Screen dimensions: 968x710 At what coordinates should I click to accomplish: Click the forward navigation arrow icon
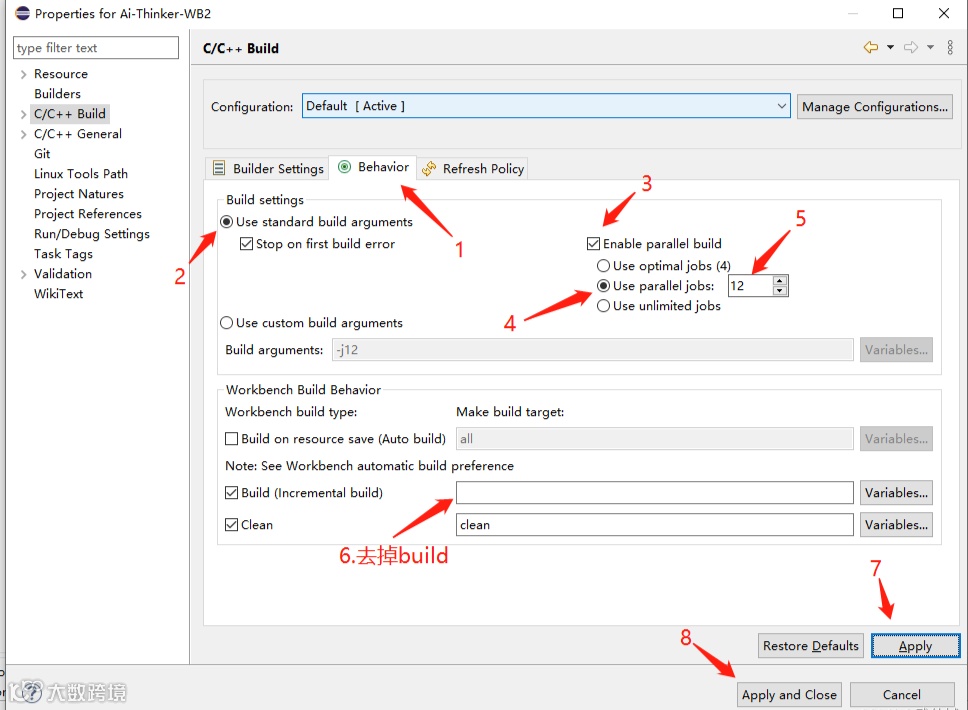[911, 48]
